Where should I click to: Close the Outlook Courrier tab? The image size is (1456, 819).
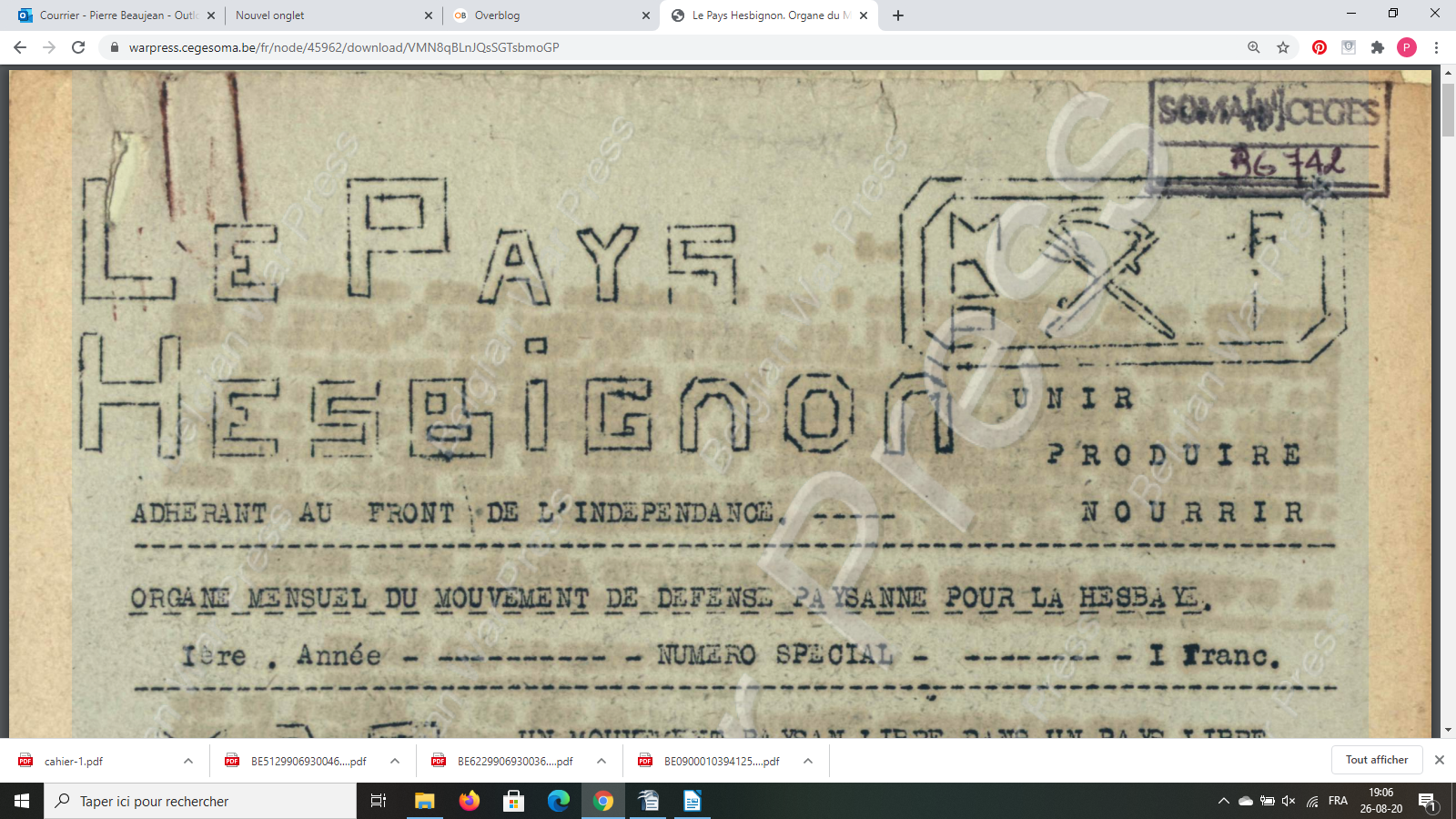coord(211,15)
